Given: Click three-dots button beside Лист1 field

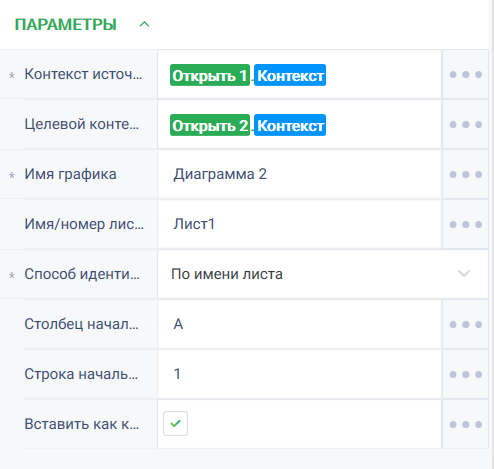Looking at the screenshot, I should [465, 224].
